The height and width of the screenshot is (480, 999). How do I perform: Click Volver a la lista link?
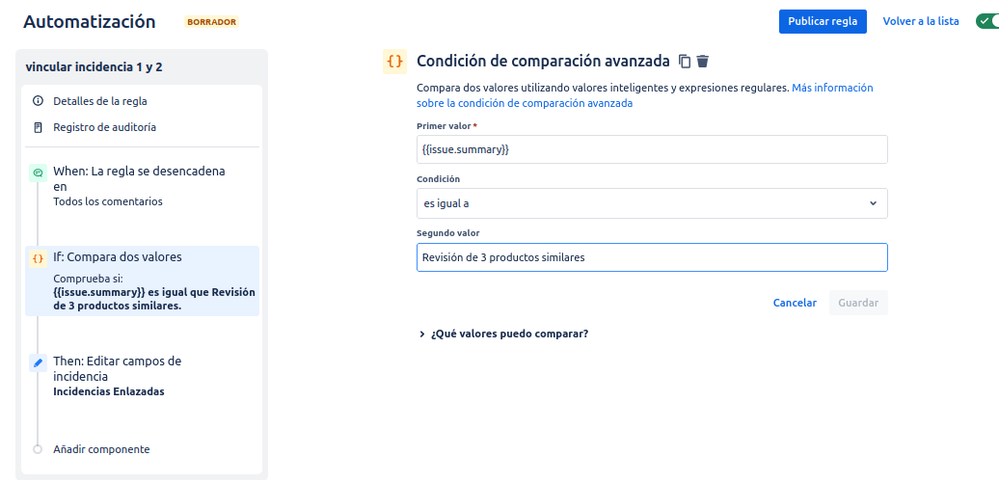[921, 21]
